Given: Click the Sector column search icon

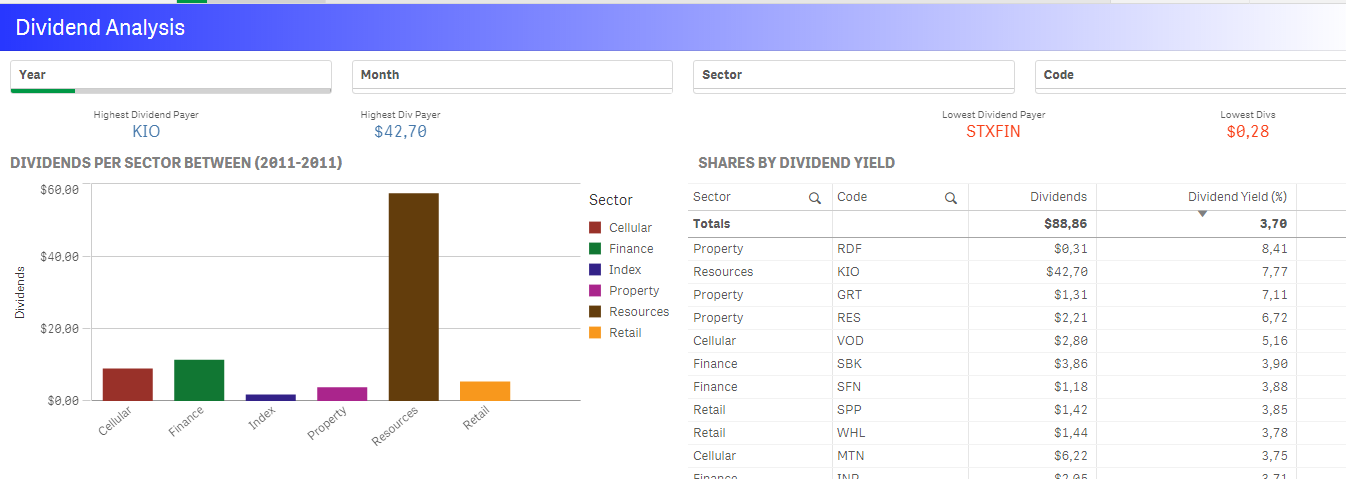Looking at the screenshot, I should (815, 198).
